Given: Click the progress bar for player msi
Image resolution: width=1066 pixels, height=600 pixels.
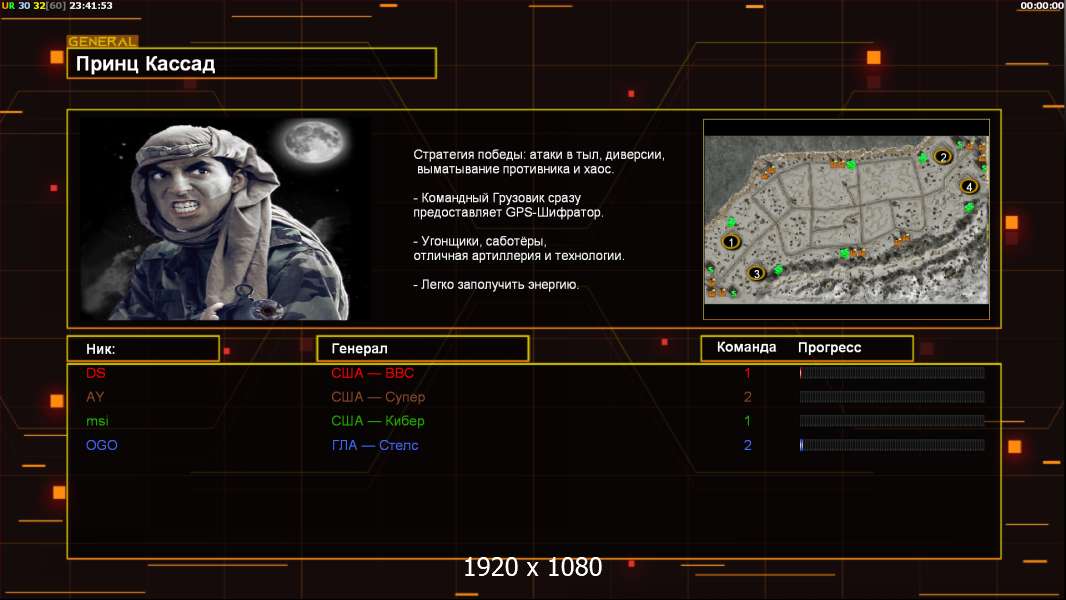Looking at the screenshot, I should coord(892,421).
